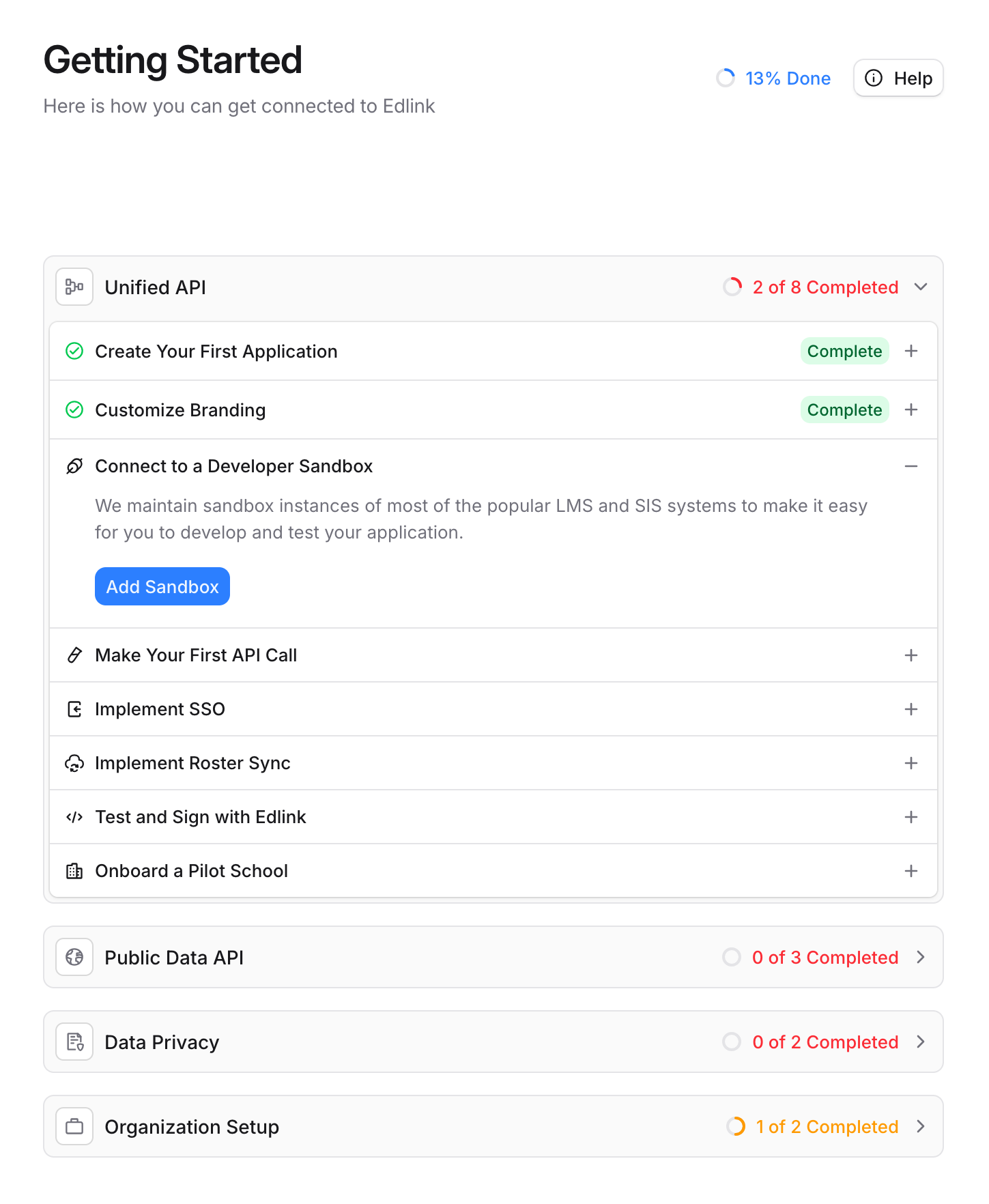Click the Connect to a Developer Sandbox title

point(234,466)
